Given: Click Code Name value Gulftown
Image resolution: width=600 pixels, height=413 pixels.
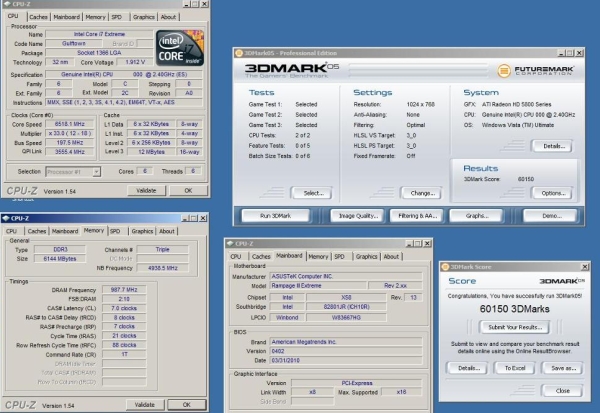Looking at the screenshot, I should [x=74, y=44].
